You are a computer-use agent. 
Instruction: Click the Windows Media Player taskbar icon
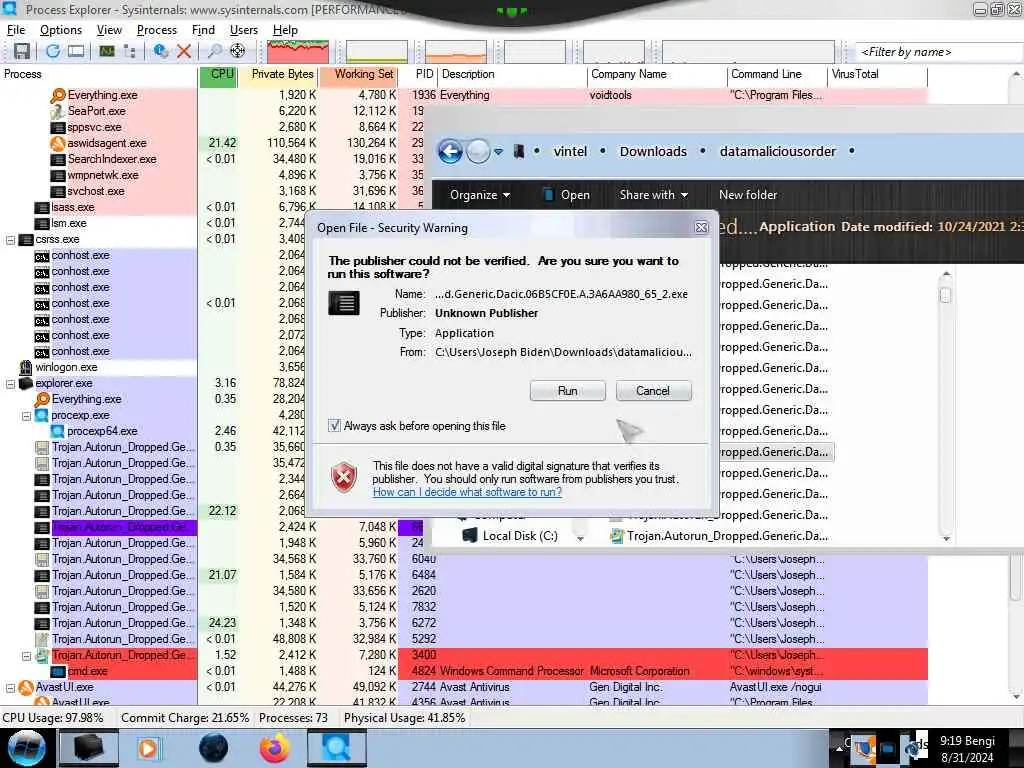(148, 748)
